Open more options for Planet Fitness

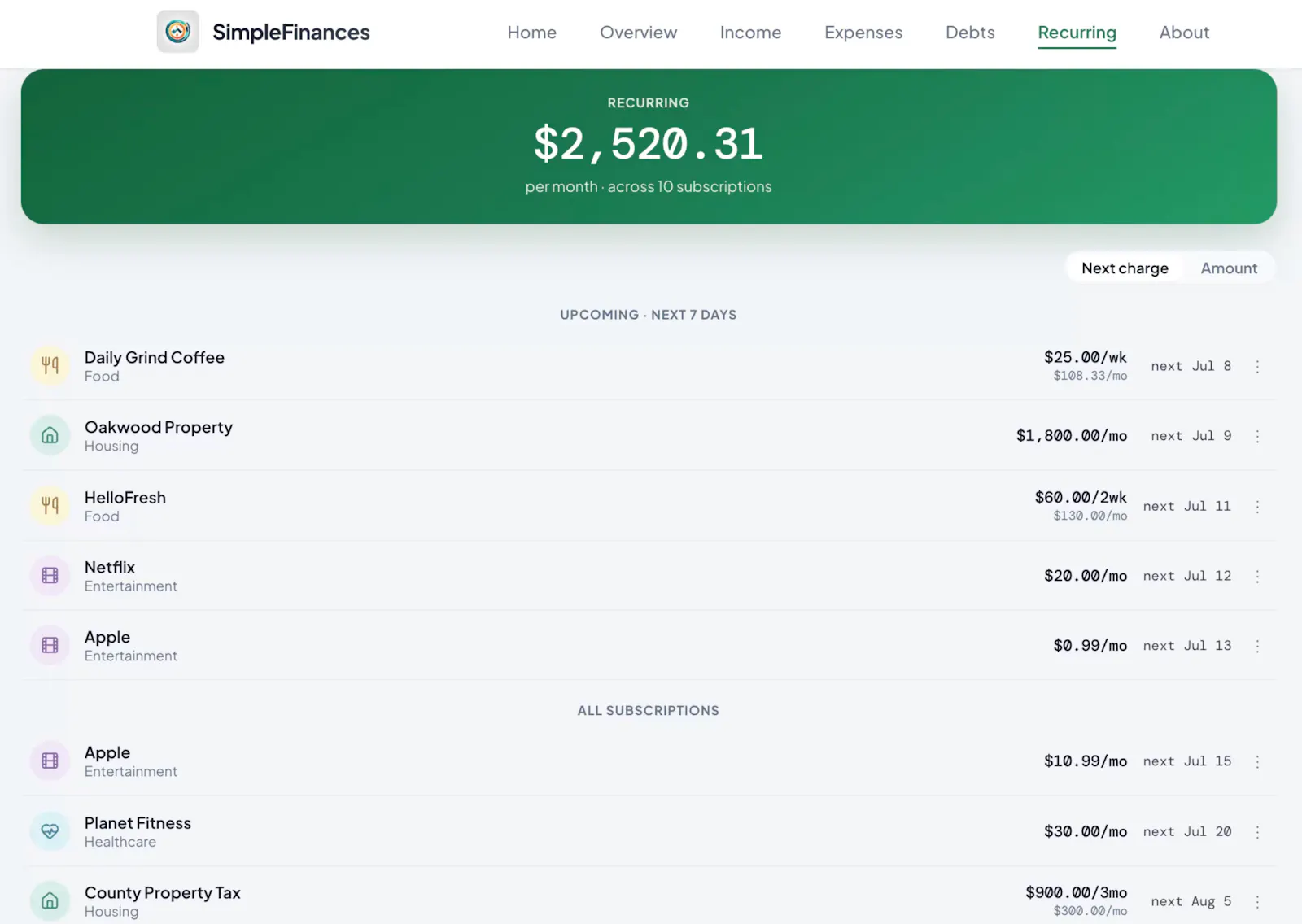(x=1257, y=831)
